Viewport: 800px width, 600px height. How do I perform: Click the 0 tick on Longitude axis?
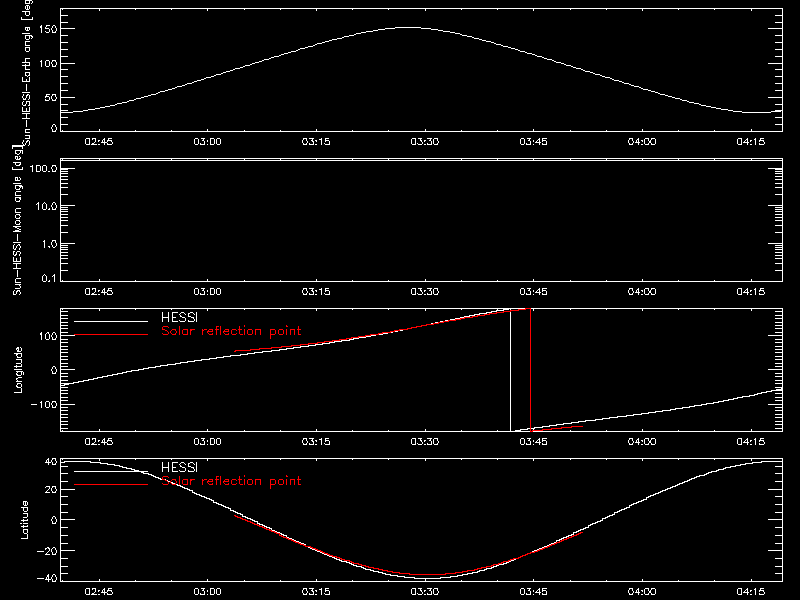54,370
